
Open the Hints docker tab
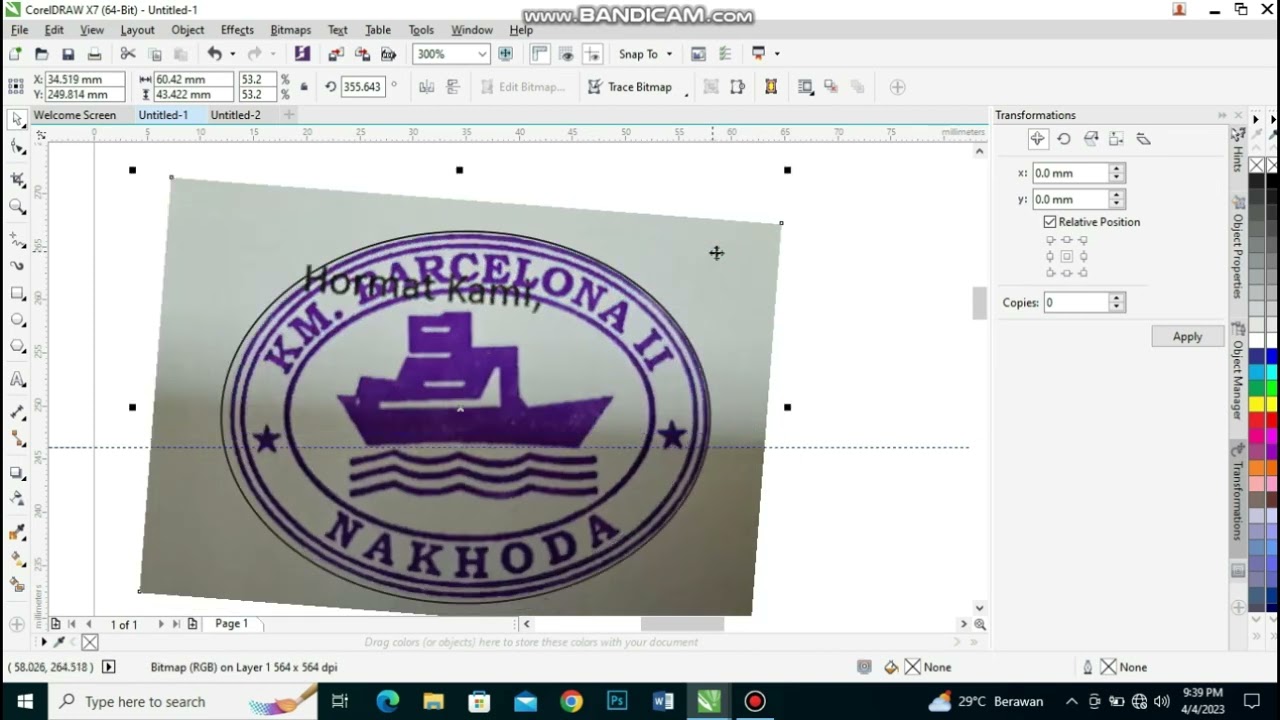(x=1238, y=152)
